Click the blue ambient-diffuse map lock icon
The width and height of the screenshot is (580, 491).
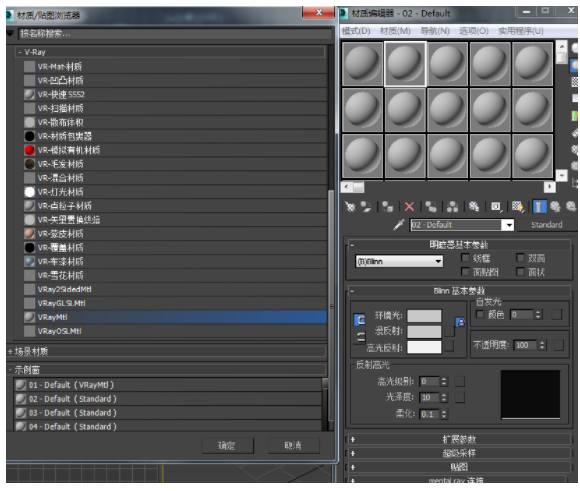(460, 322)
